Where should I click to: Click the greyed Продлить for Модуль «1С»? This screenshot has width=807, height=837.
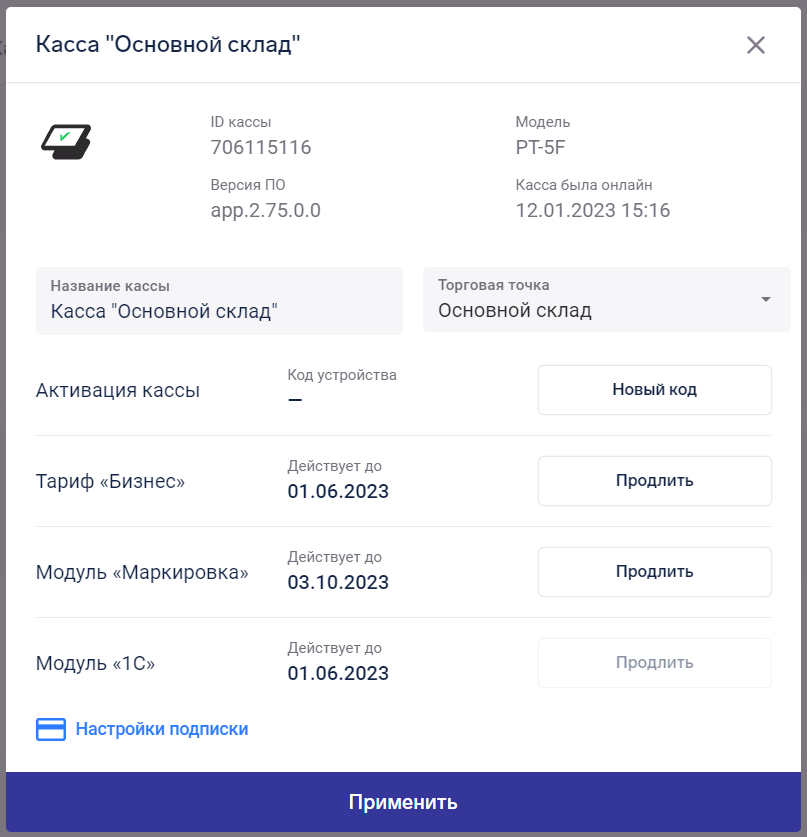coord(654,663)
